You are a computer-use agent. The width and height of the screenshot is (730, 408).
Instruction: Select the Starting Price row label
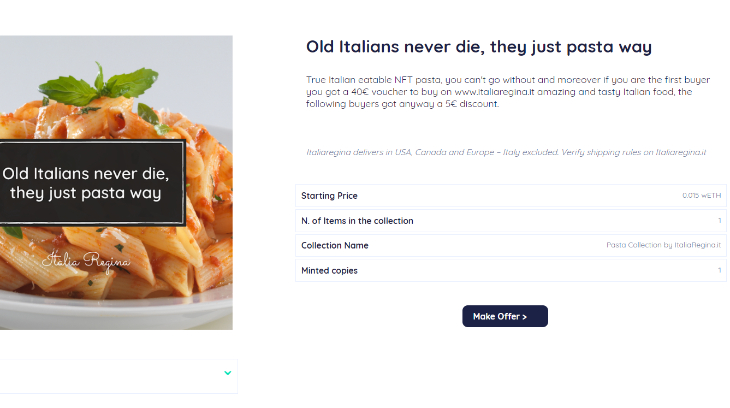(x=329, y=196)
